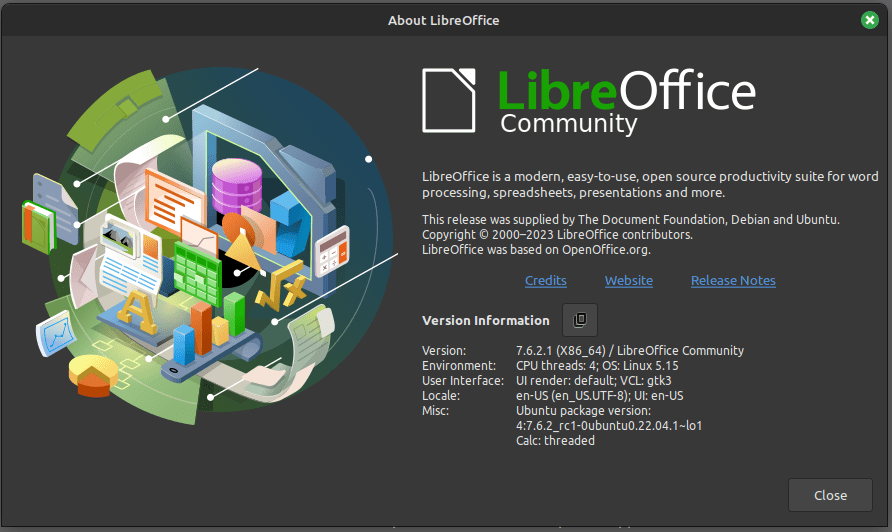
Task: Click 'en-US (en_US.UTF-8); UI: en-US' locale text
Action: click(x=600, y=395)
